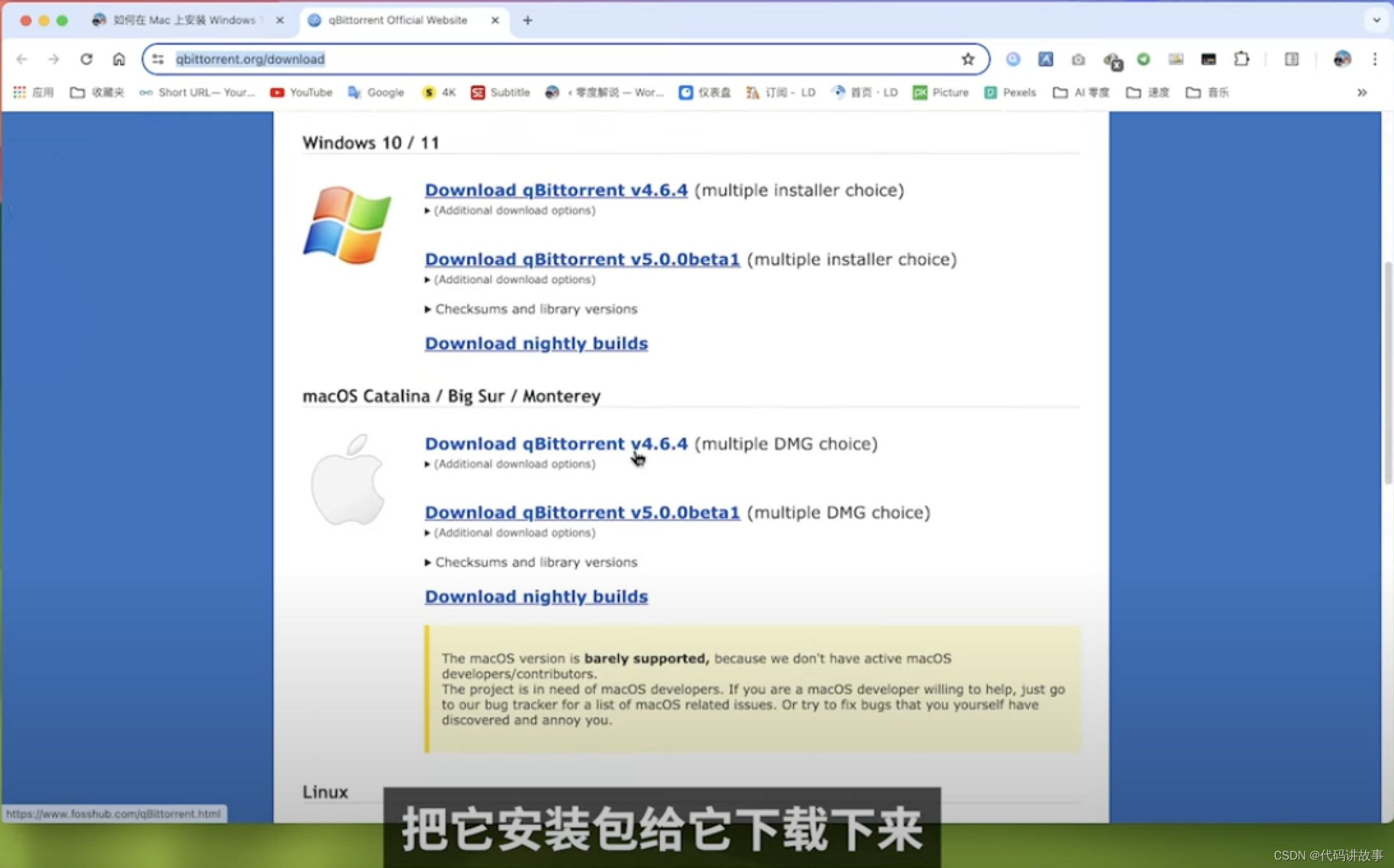Open the 音乐 bookmarks folder
Screen dimensions: 1394x868
pyautogui.click(x=1207, y=93)
